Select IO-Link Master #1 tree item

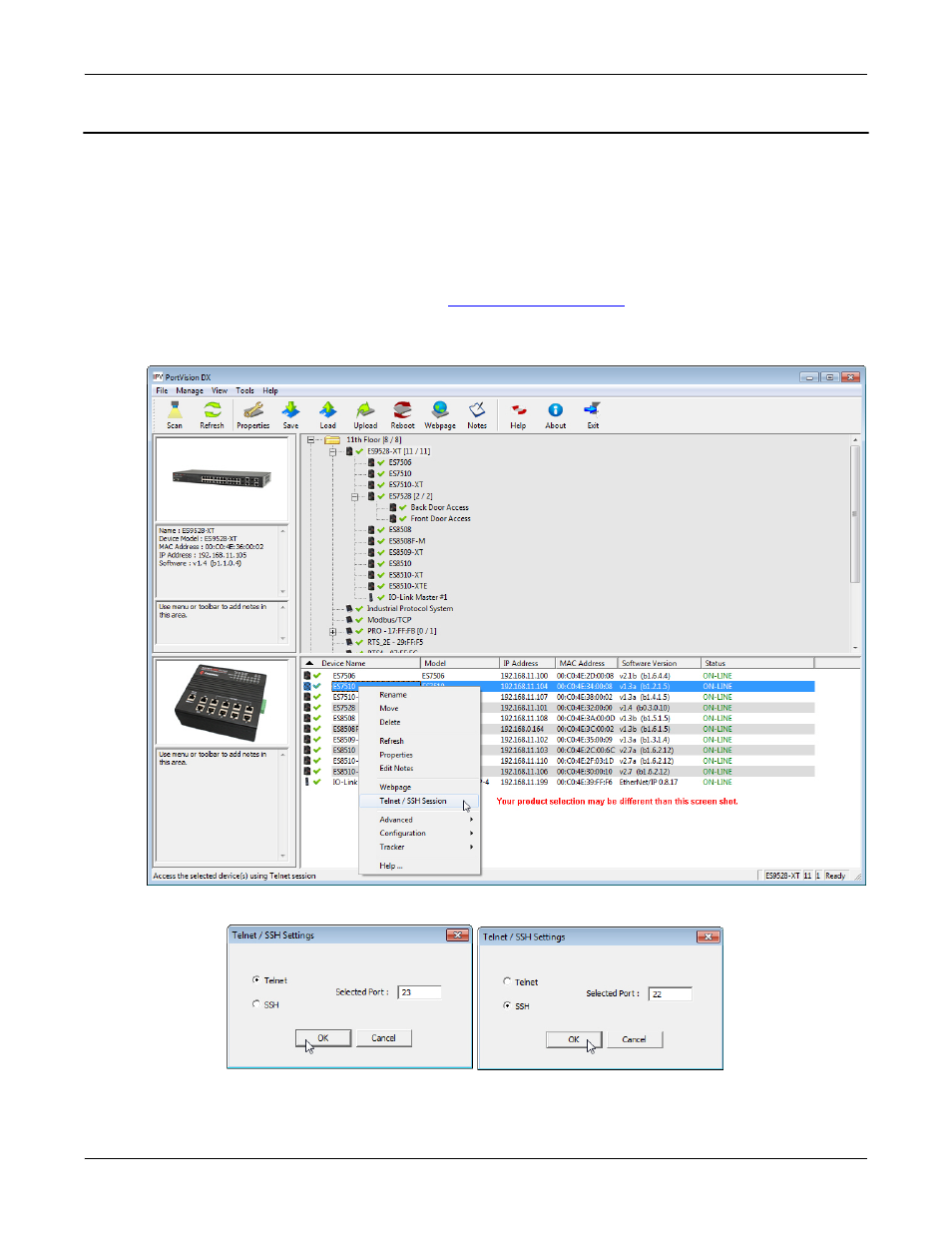pos(418,597)
